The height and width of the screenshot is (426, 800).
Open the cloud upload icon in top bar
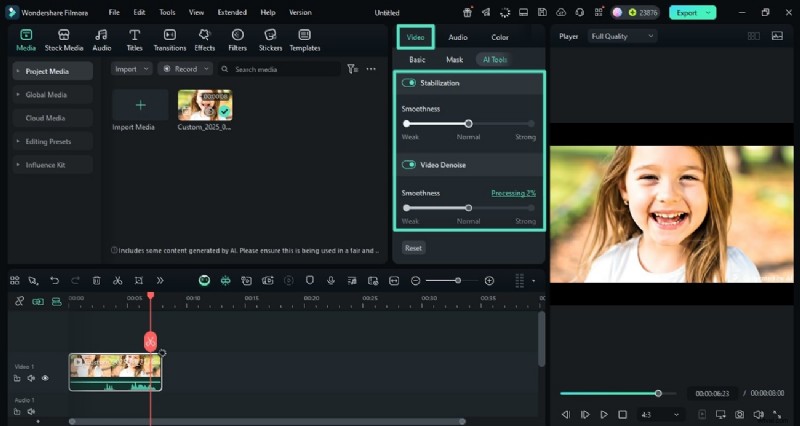click(x=561, y=12)
